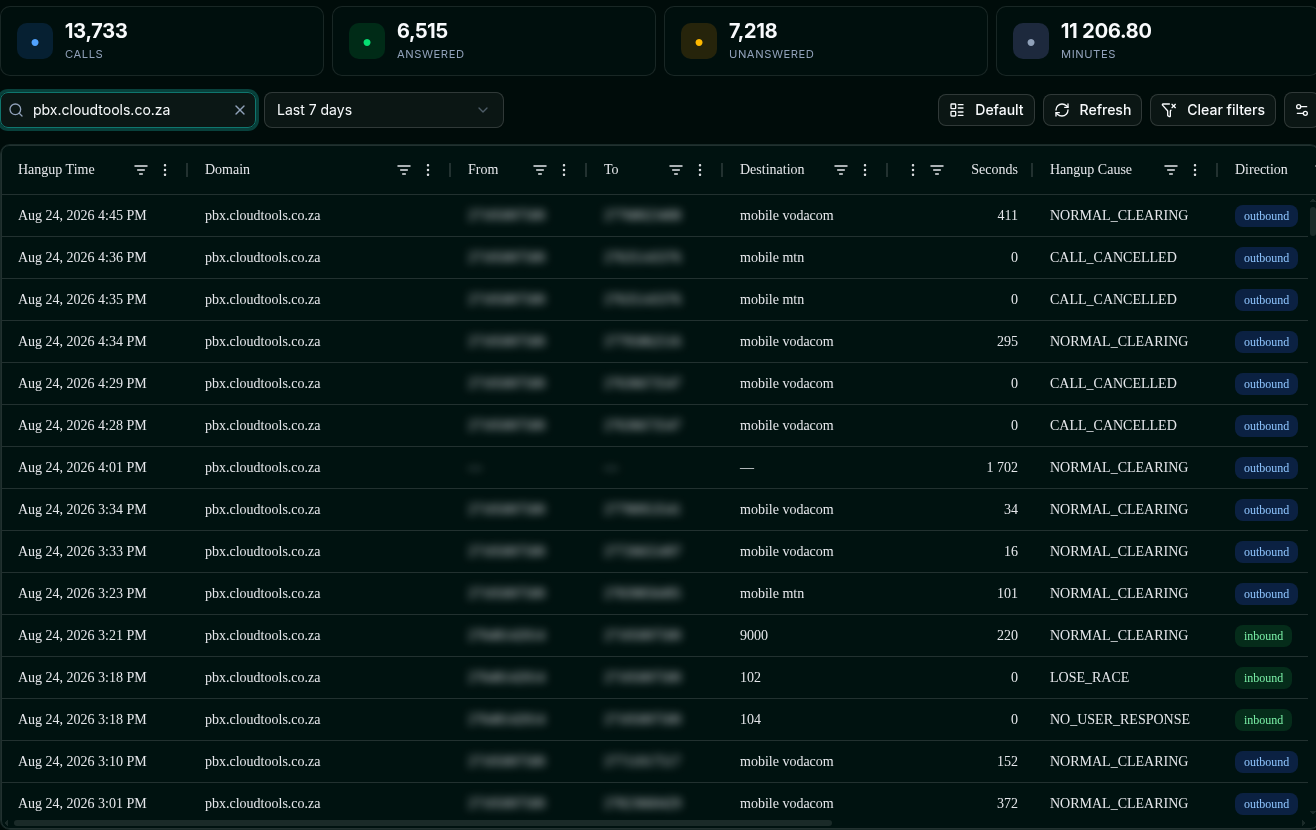Click the 104 destination cell
Screen dimensions: 1316x830
click(750, 720)
